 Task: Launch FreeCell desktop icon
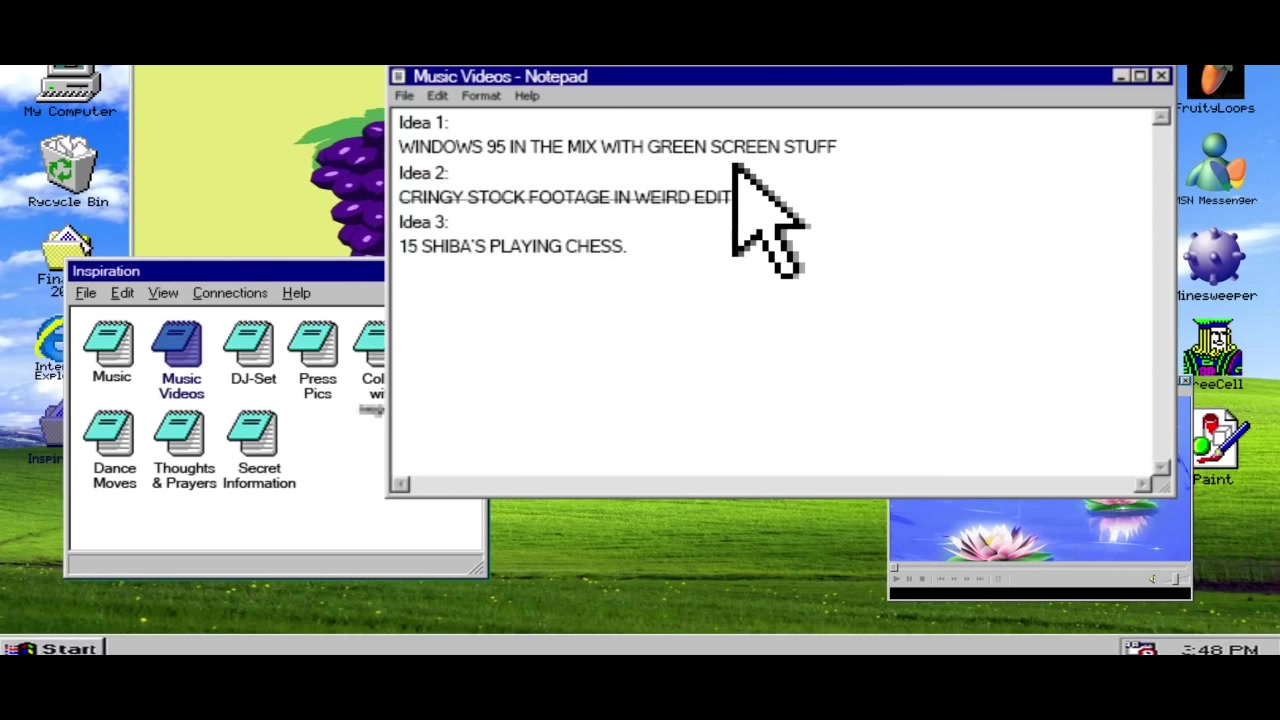click(x=1214, y=355)
